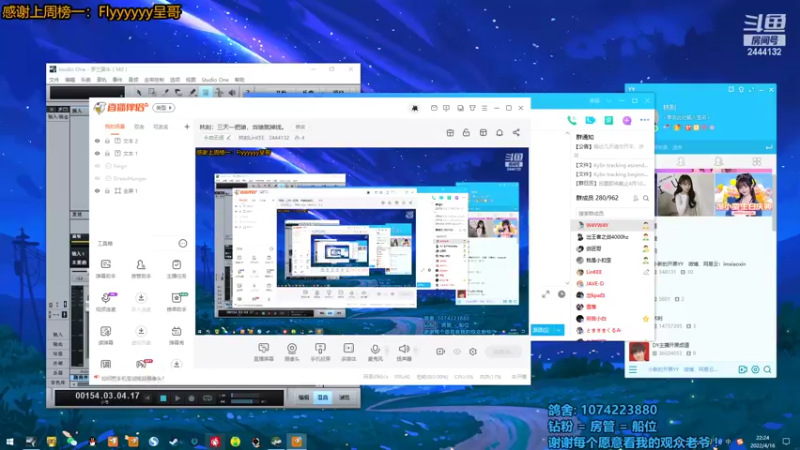Select arrow tool in Studio One toolbar
Viewport: 800px width, 450px height.
[x=138, y=92]
